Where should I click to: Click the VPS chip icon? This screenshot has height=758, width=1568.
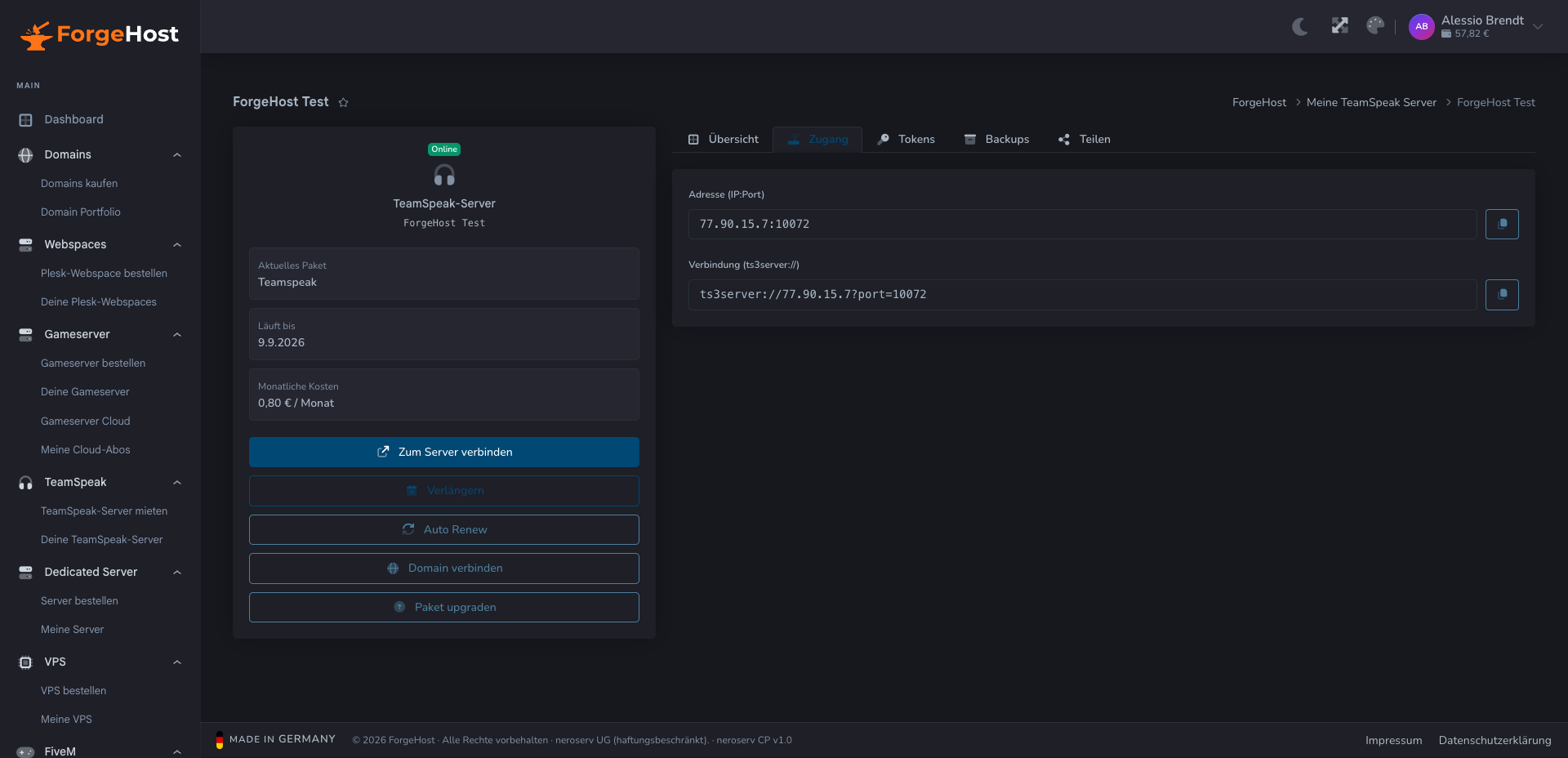coord(25,662)
